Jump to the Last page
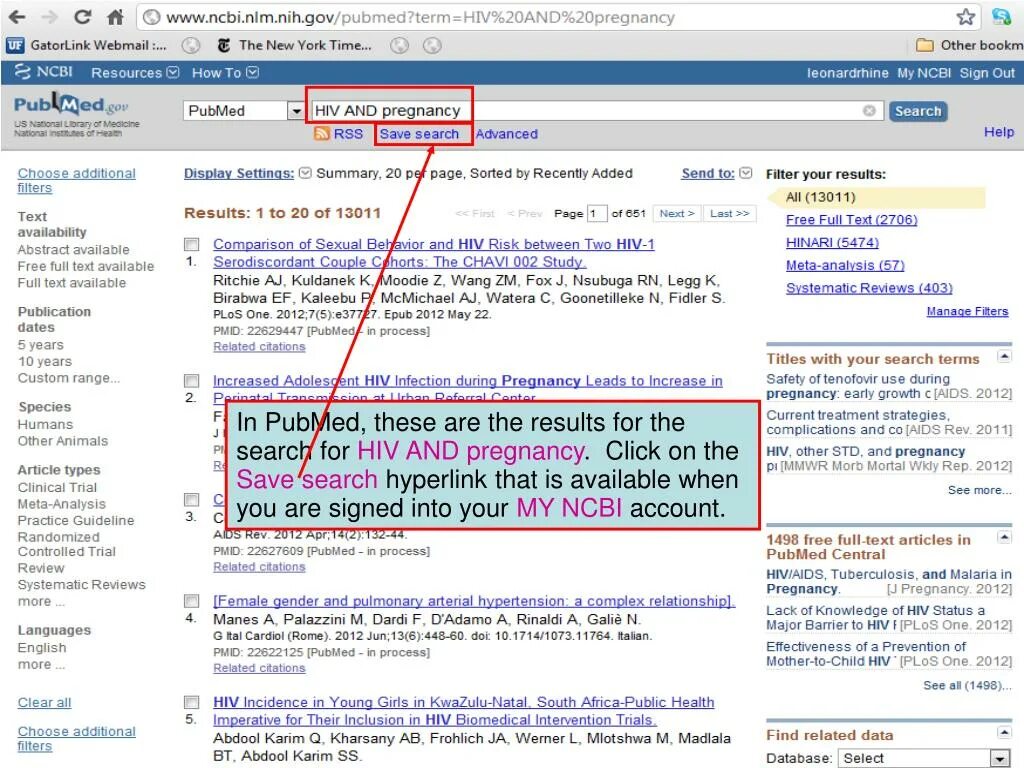Viewport: 1024px width, 768px height. click(729, 214)
